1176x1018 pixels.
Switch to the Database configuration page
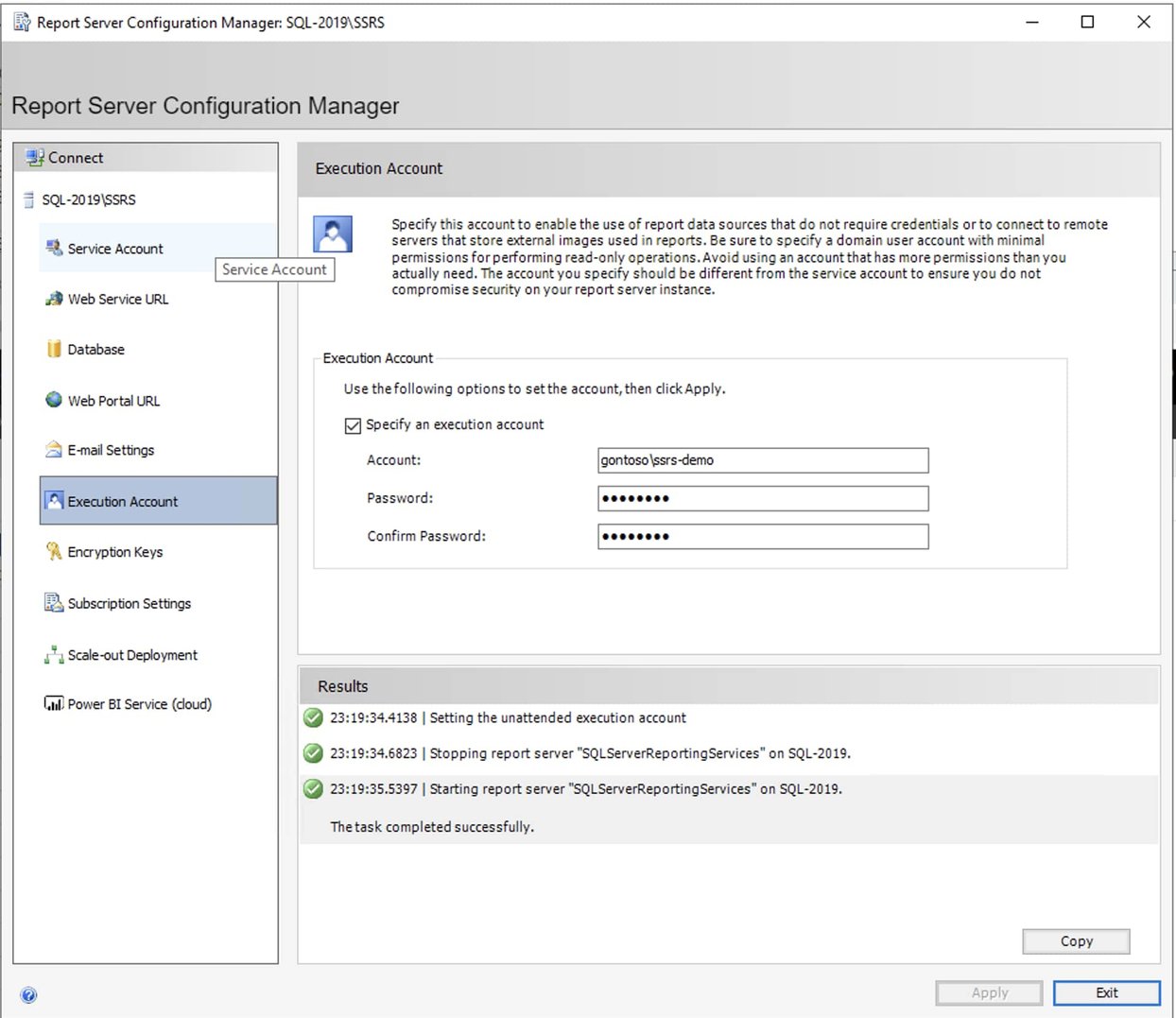coord(95,349)
